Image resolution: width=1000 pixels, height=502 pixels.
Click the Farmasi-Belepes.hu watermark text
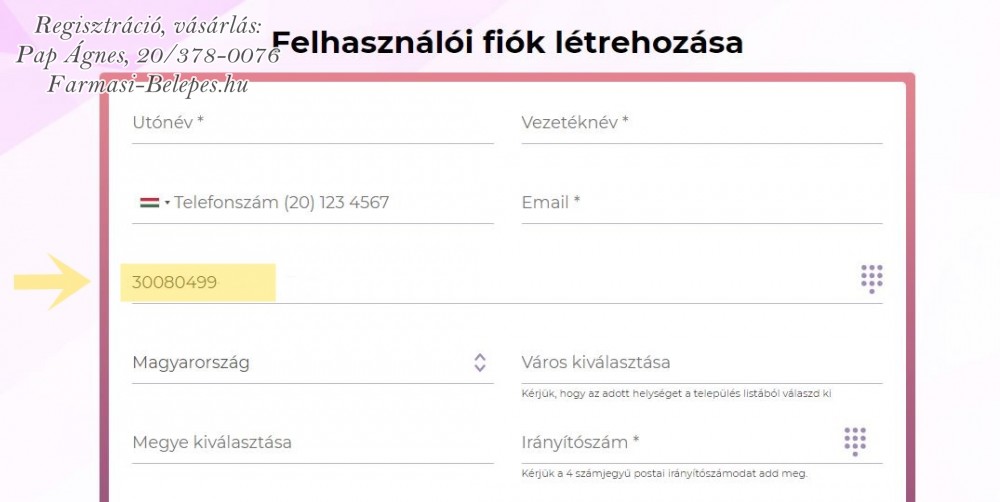[148, 84]
